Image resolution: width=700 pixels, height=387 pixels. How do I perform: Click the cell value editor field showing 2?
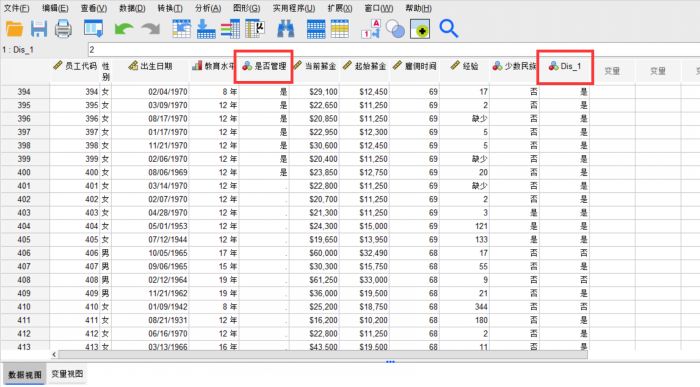pos(393,50)
